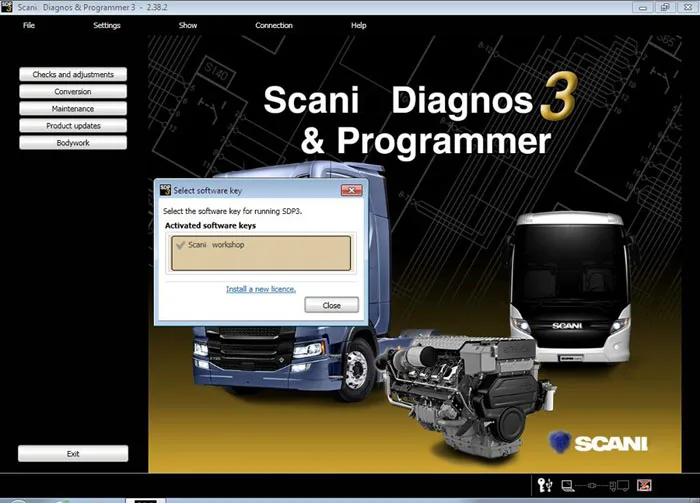Screen dimensions: 700x503
Task: Select the Conversion button
Action: pos(73,91)
